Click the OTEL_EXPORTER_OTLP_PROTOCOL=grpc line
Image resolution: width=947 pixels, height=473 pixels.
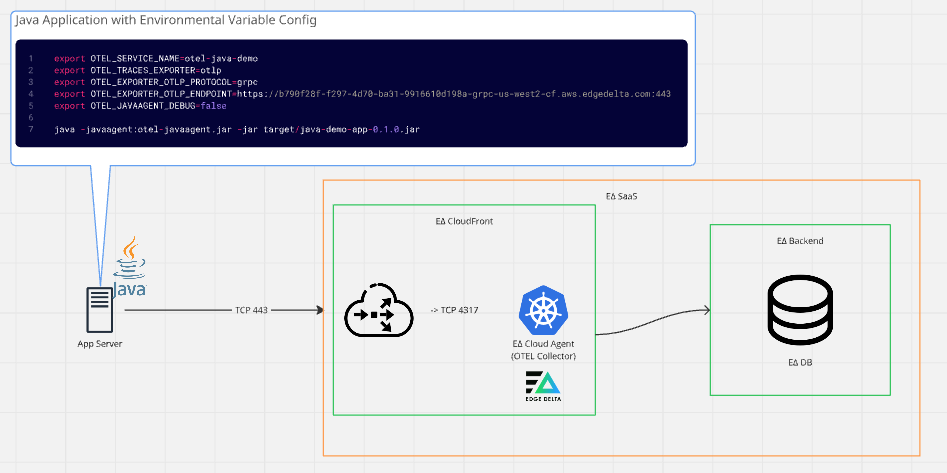(x=156, y=82)
